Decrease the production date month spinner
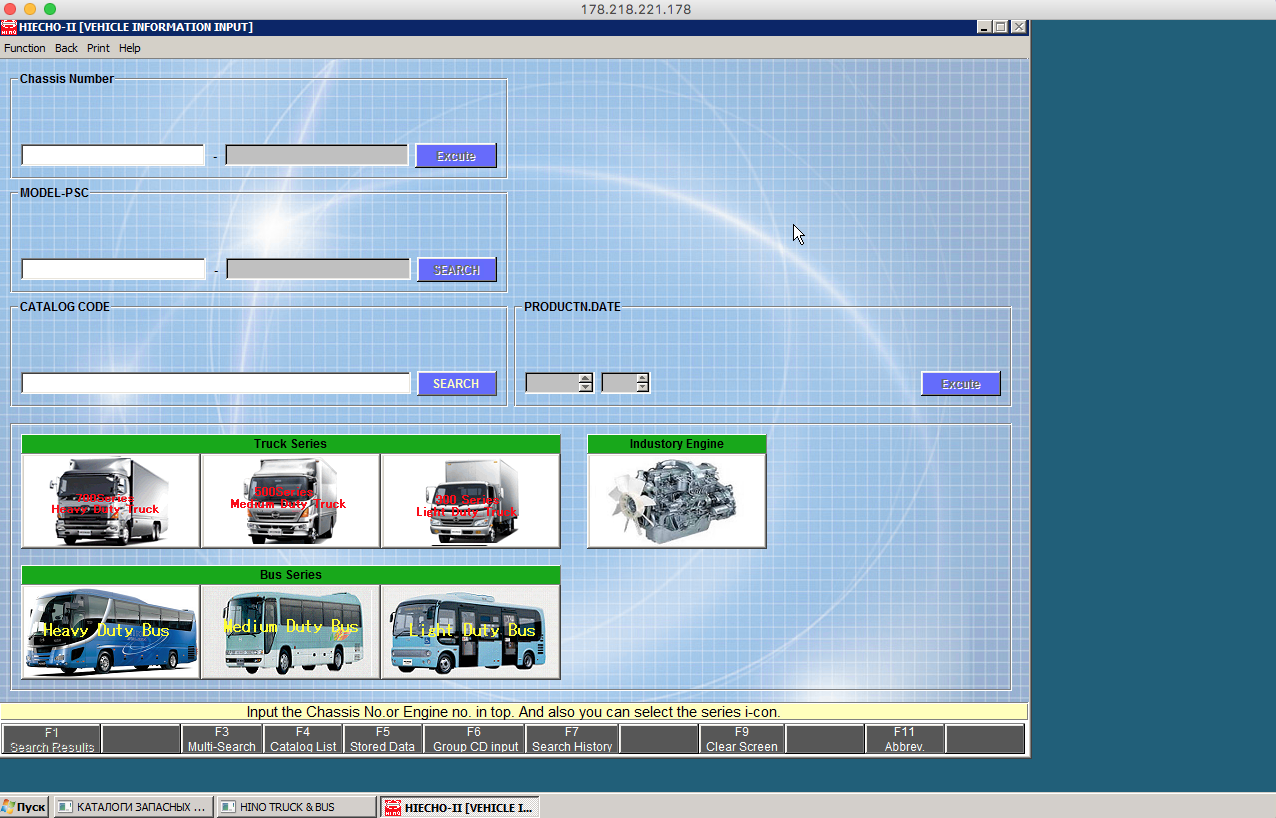 [x=642, y=388]
